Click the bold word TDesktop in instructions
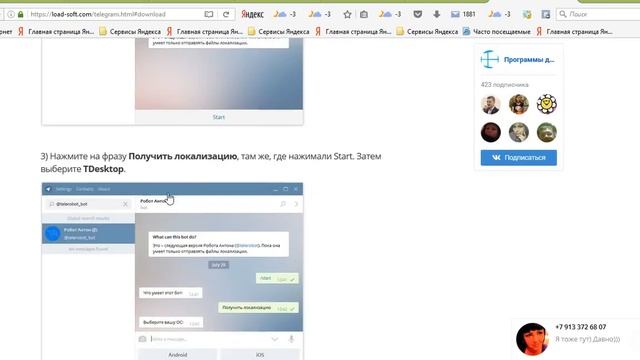This screenshot has width=640, height=360. click(103, 169)
